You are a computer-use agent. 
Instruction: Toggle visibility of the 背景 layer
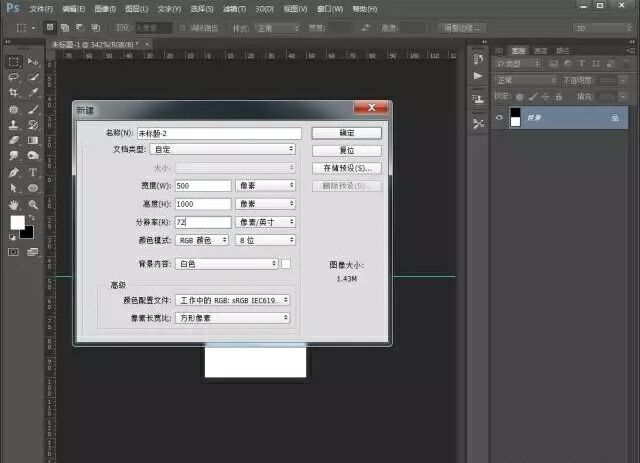point(500,117)
